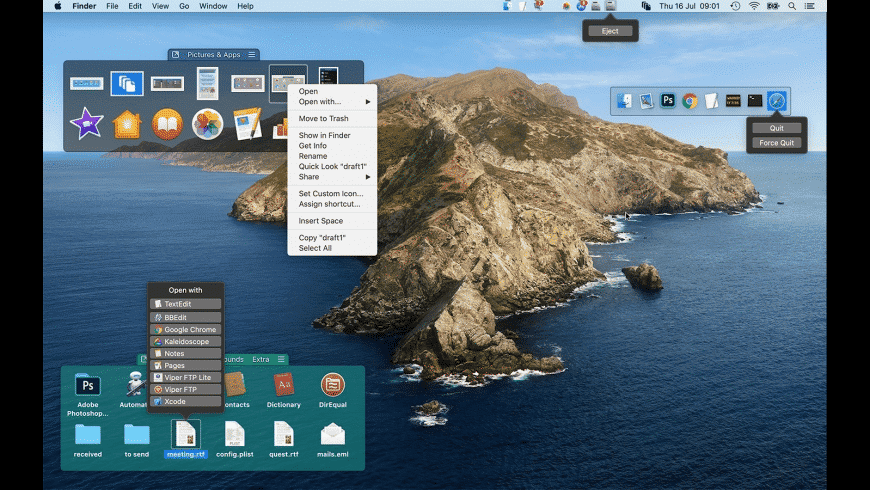
Task: Open the Dictionary app icon
Action: 284,385
